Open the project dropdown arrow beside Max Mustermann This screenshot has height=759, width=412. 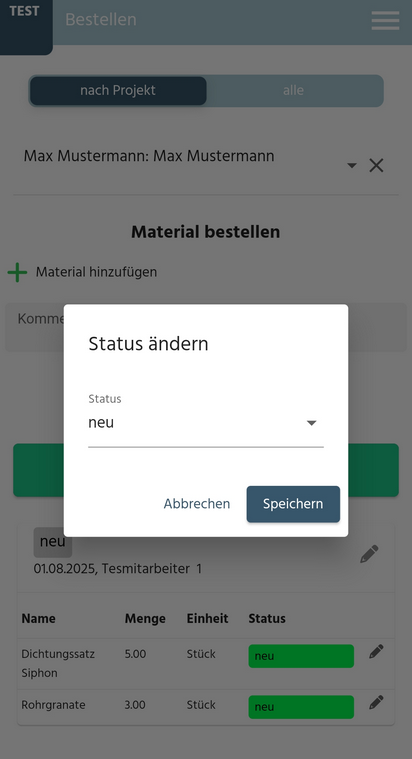click(x=352, y=166)
